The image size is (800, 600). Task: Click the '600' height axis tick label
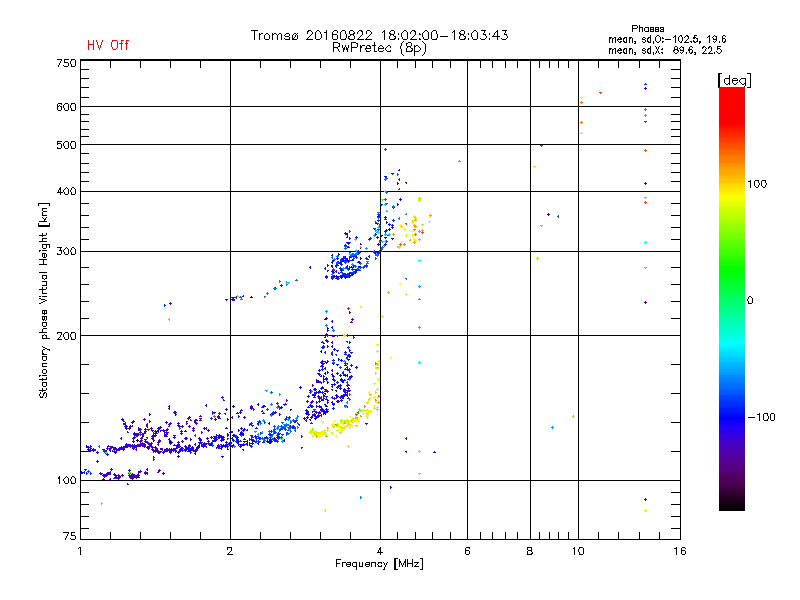pyautogui.click(x=66, y=107)
